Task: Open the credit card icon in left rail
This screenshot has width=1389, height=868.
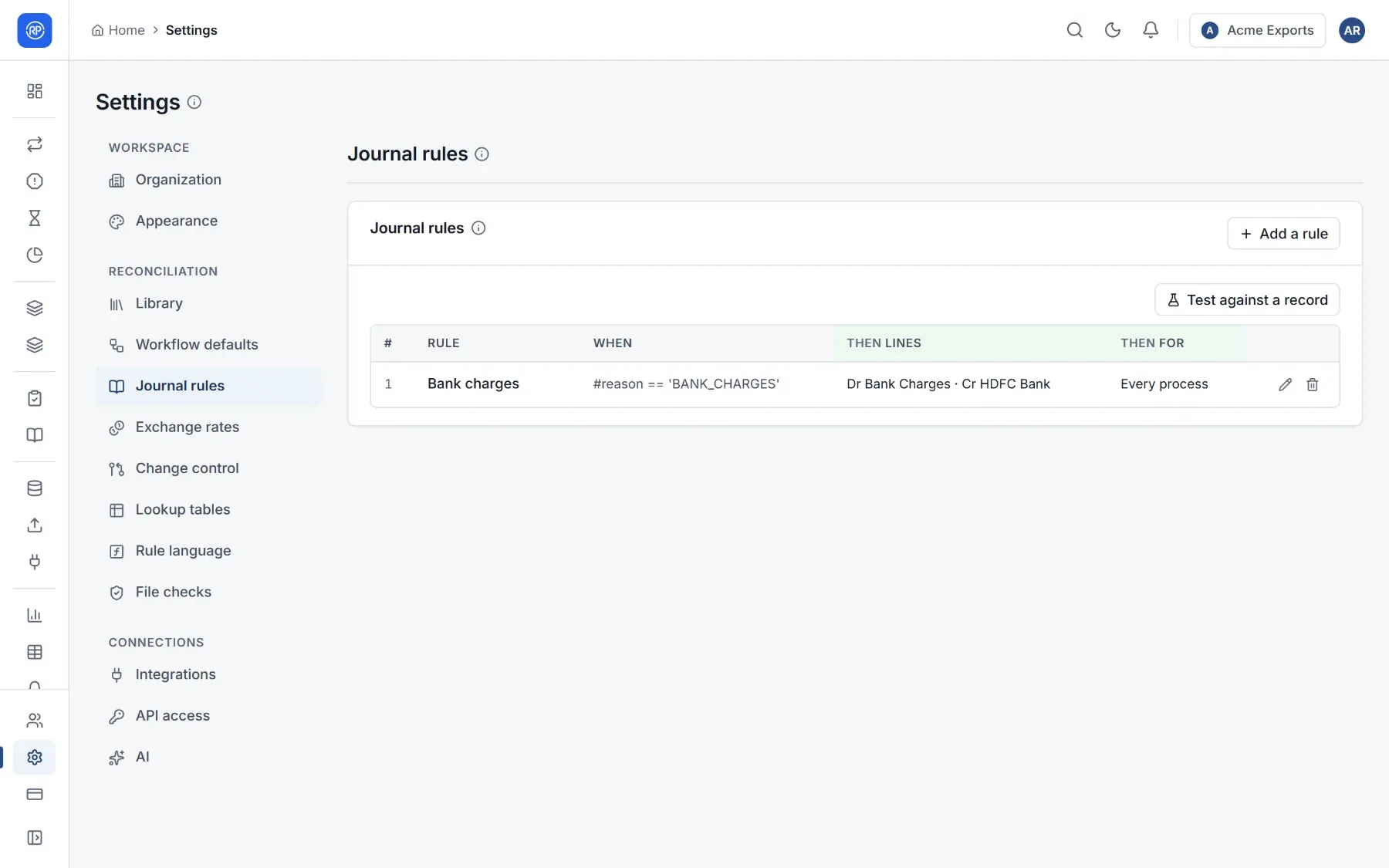Action: point(35,795)
